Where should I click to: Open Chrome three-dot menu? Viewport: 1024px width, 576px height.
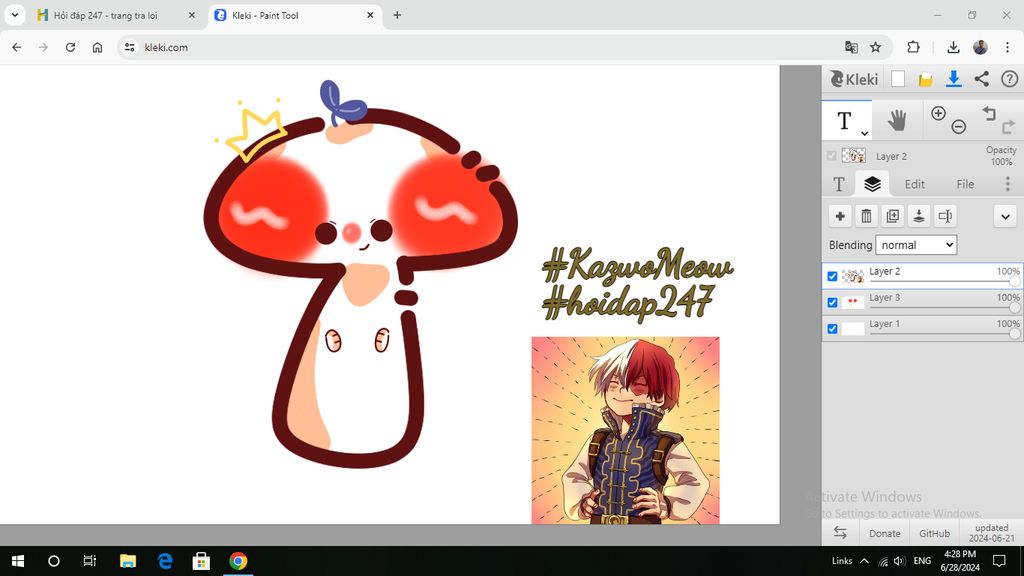click(1008, 47)
